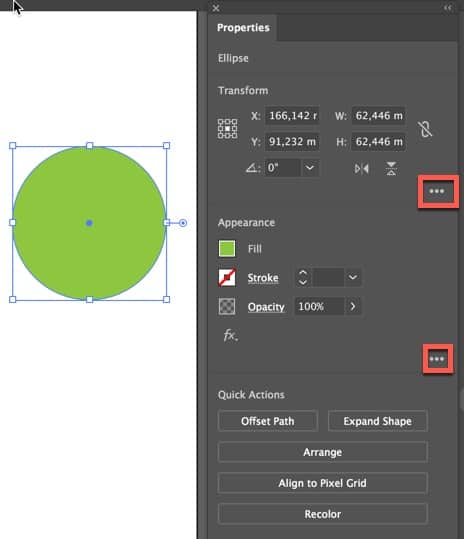Screen dimensions: 464x539
Task: Collapse the panel with double-arrow icon
Action: [x=448, y=8]
